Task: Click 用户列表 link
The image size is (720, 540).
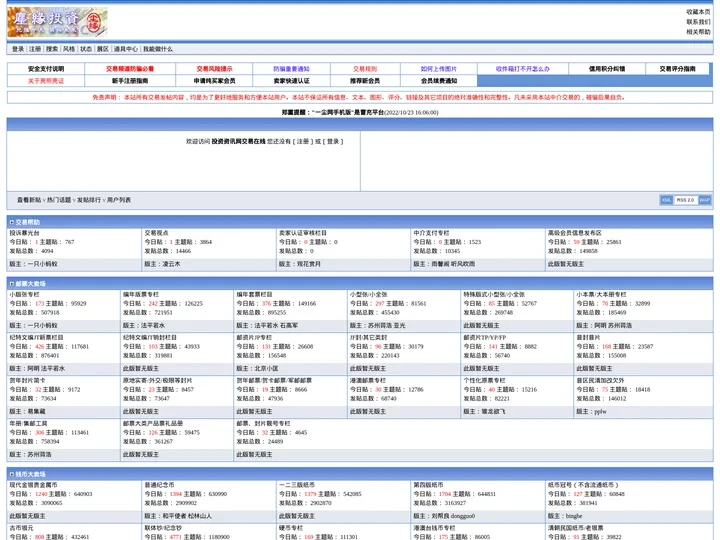Action: [119, 200]
